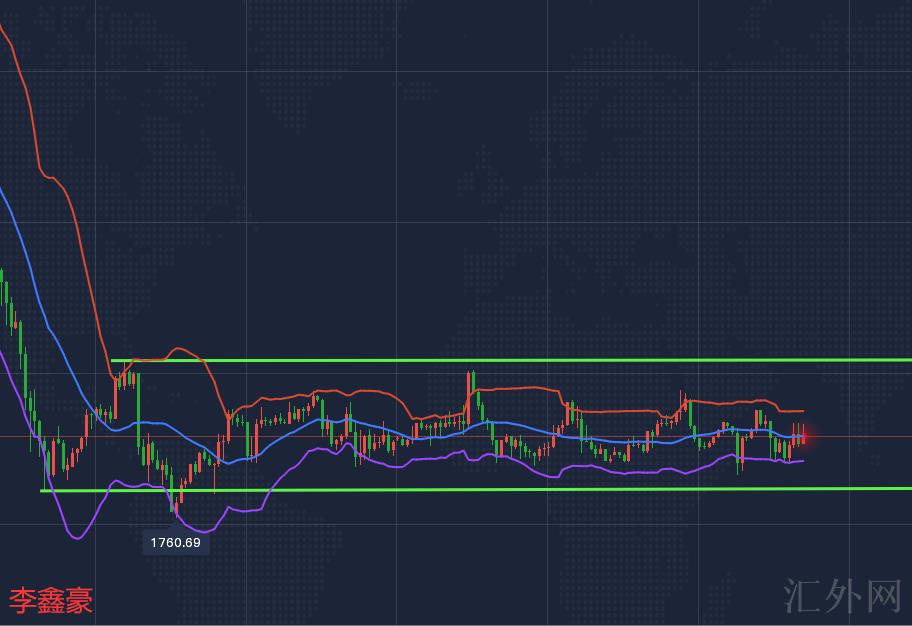Click the glowing red current price dot
This screenshot has width=912, height=626.
coord(804,436)
